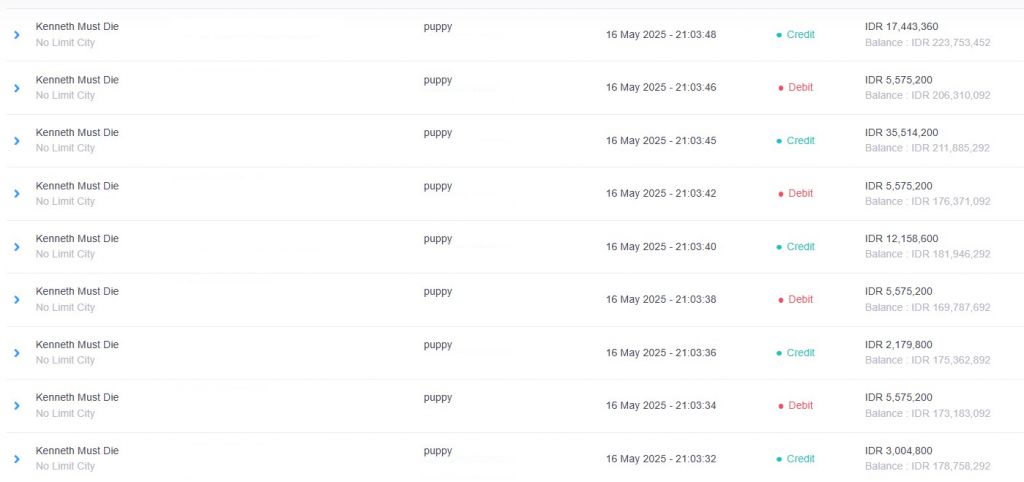Expand the 21:03:36 Credit row chevron
The image size is (1024, 482).
[x=17, y=353]
